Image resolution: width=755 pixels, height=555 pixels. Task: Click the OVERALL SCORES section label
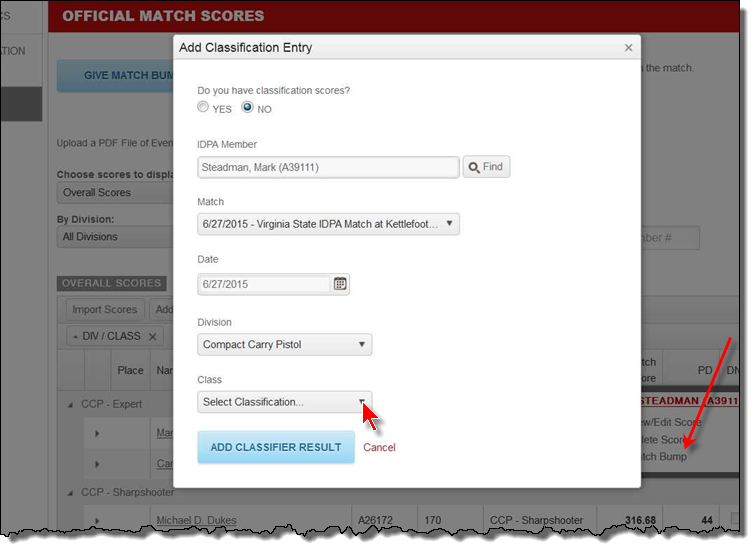(x=111, y=283)
